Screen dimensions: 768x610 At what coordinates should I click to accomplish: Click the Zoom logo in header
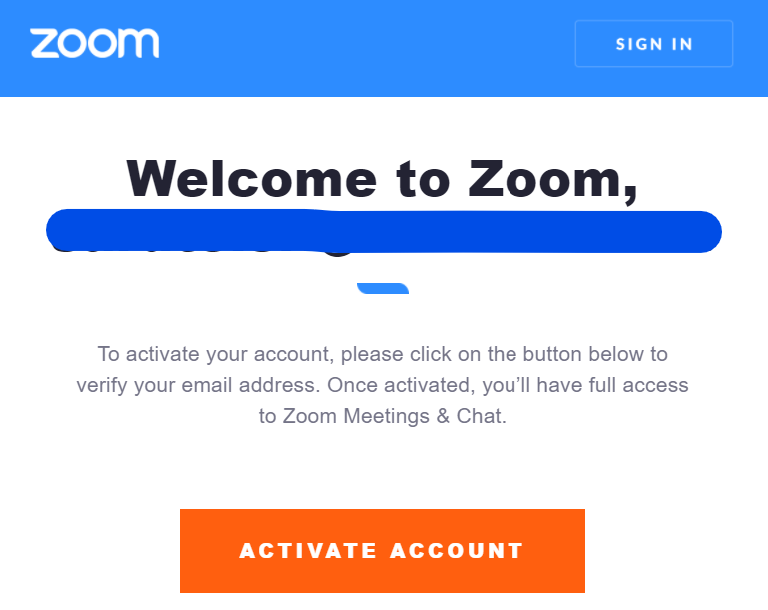(95, 43)
